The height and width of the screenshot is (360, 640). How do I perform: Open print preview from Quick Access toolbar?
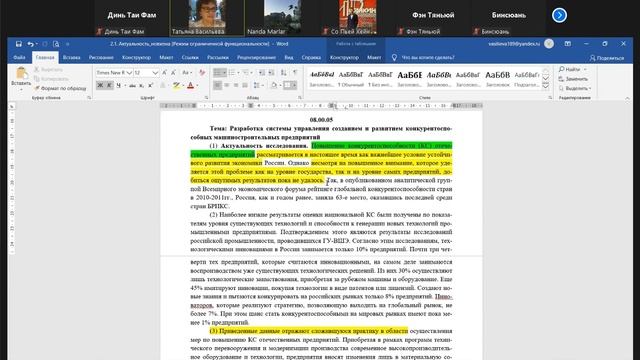(56, 44)
